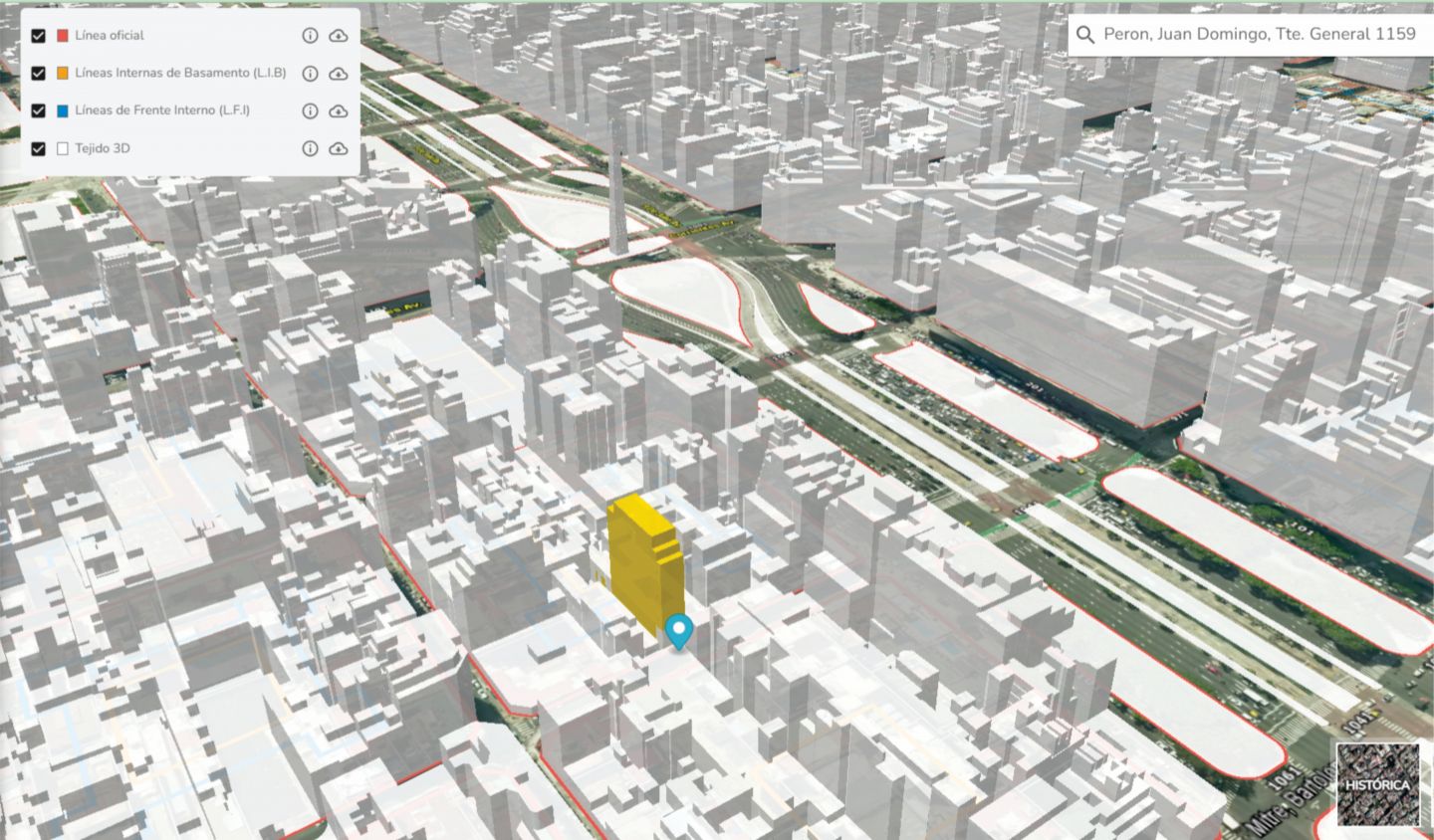Open info for Líneas de Frente Interno
The width and height of the screenshot is (1434, 840).
pos(310,111)
